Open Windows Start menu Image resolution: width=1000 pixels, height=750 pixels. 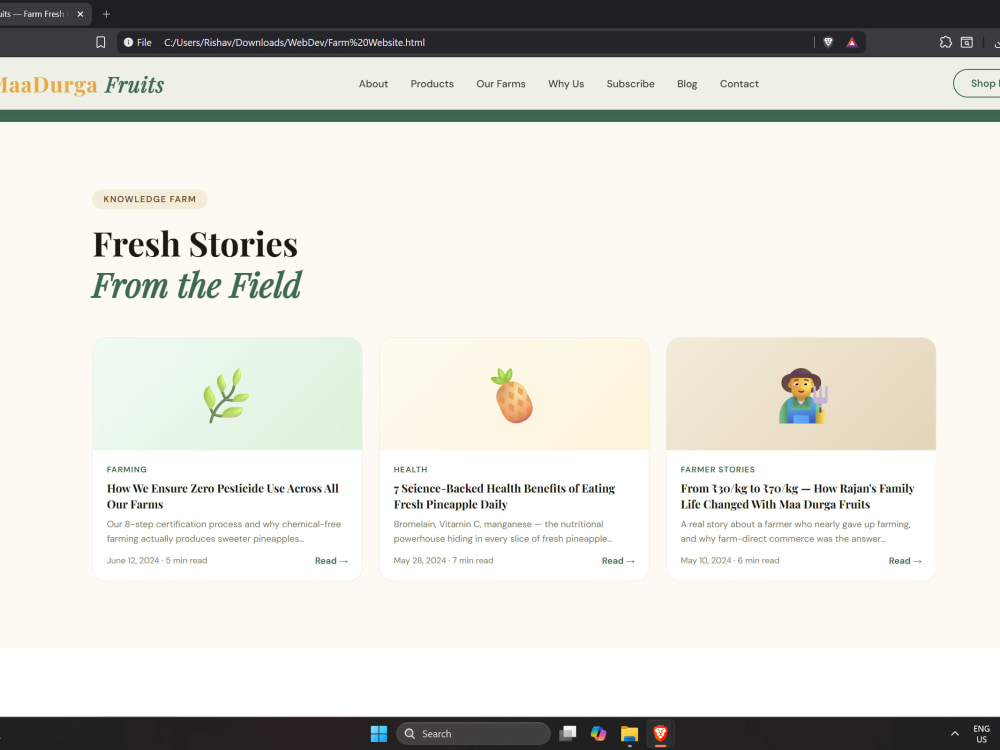coord(379,733)
